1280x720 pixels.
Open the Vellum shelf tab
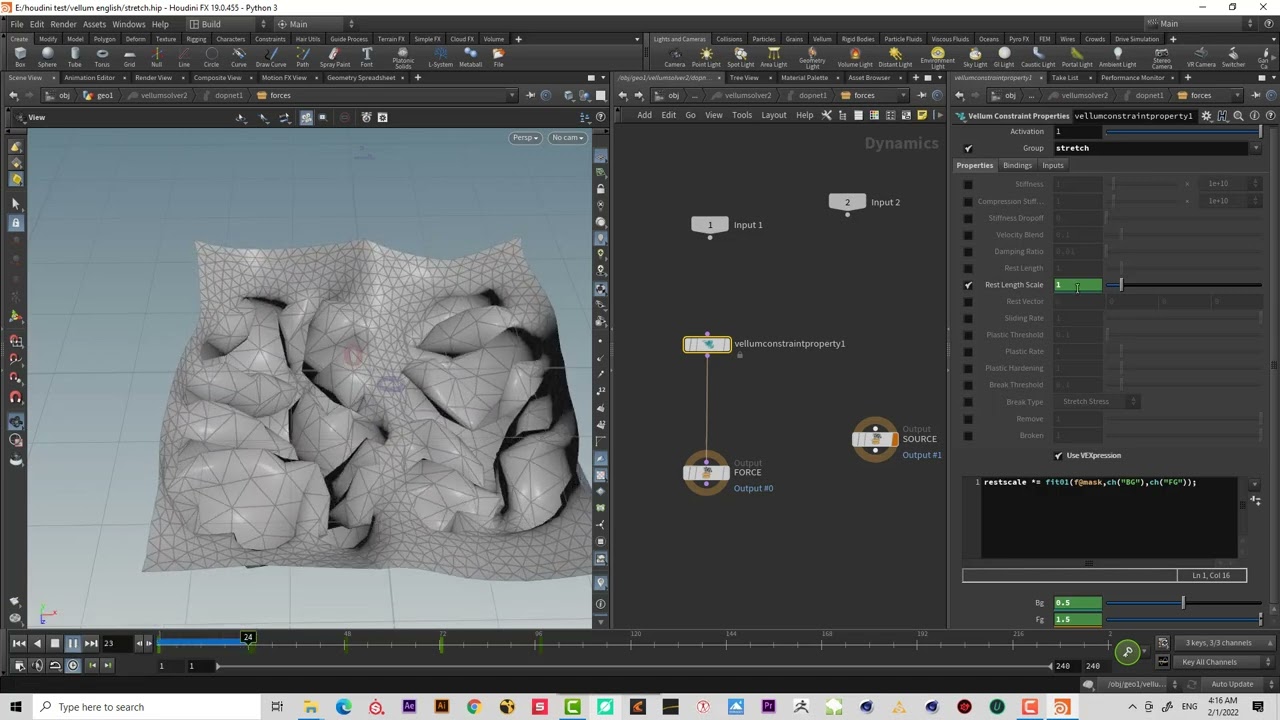[822, 39]
